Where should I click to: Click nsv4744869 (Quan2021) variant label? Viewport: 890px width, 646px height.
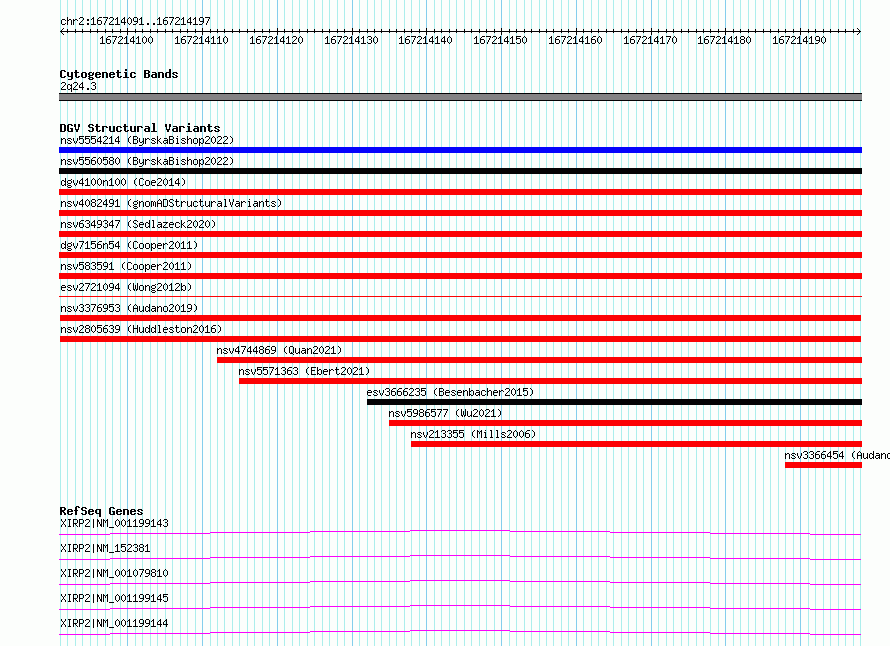point(279,350)
